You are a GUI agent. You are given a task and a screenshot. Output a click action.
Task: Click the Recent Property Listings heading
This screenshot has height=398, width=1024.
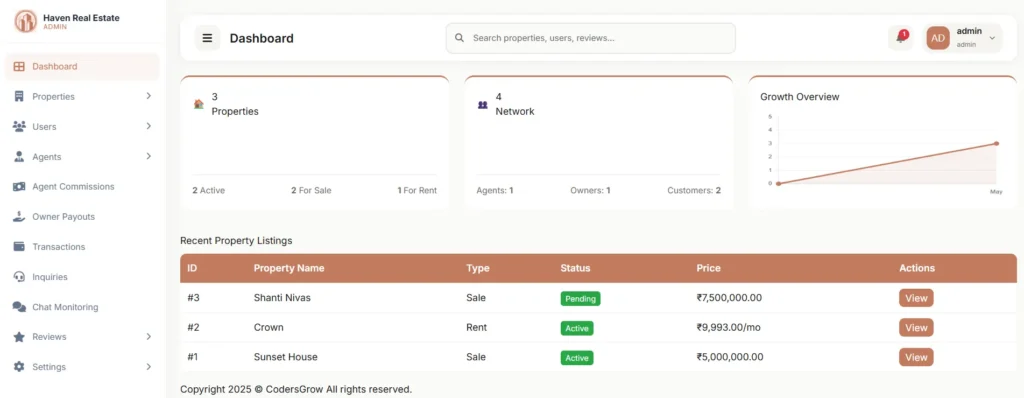point(236,240)
